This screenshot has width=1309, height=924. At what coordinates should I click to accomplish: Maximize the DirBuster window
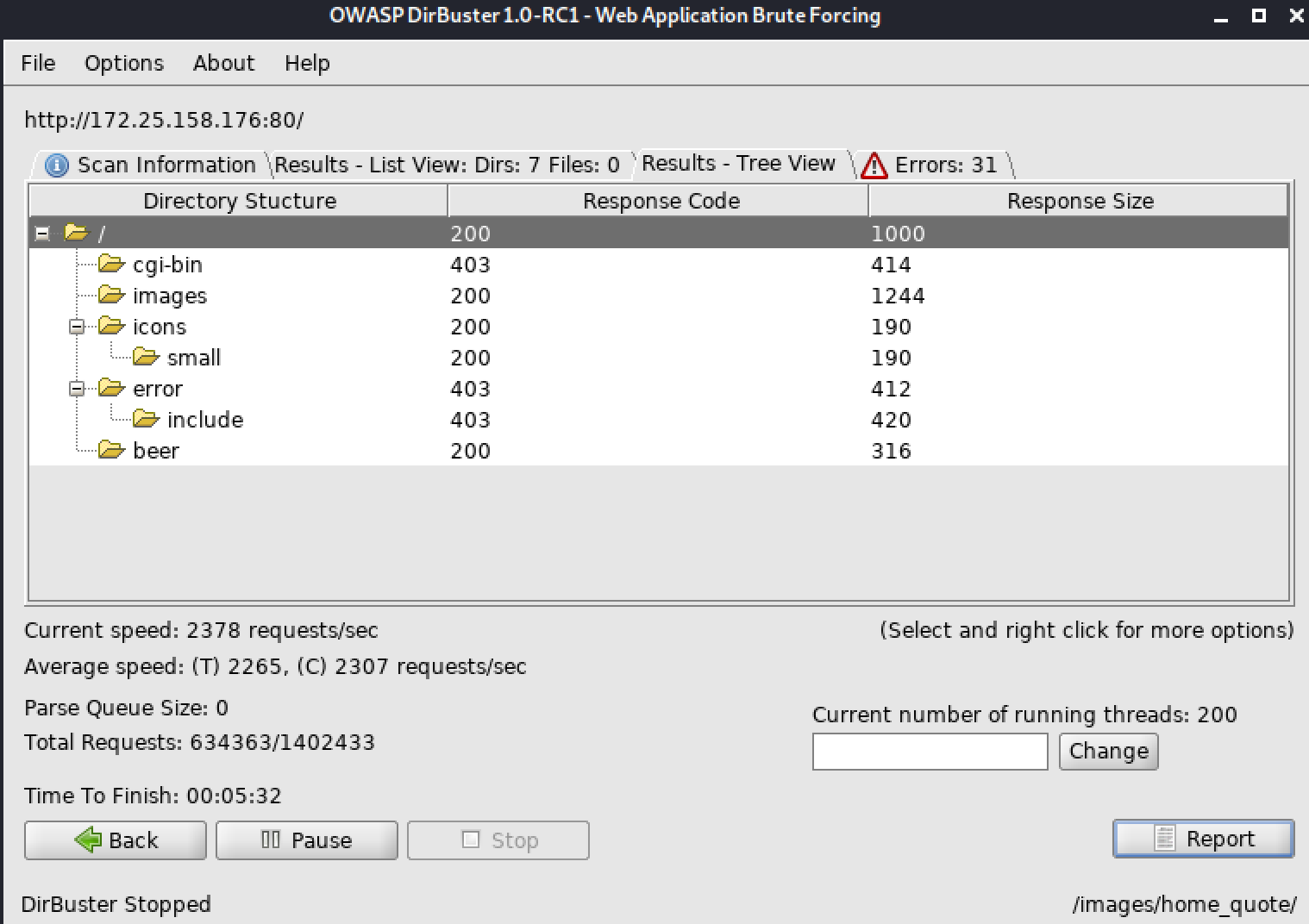[x=1259, y=16]
